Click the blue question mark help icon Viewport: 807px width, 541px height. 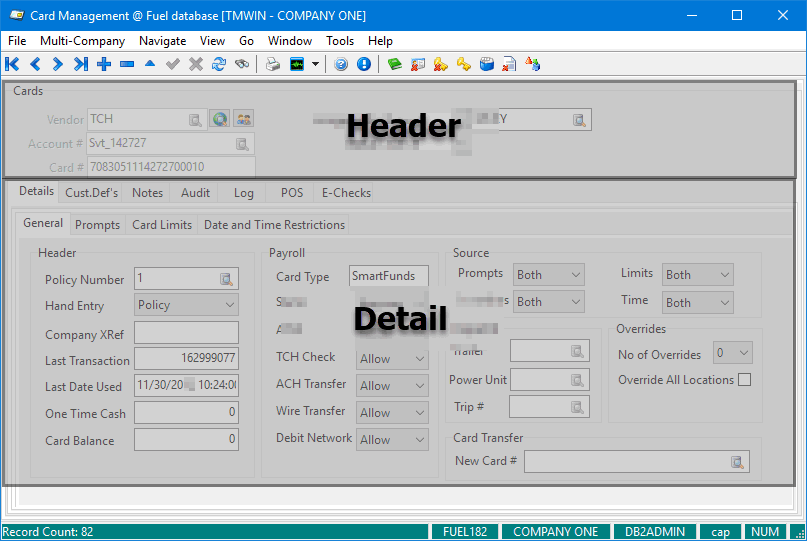point(341,64)
